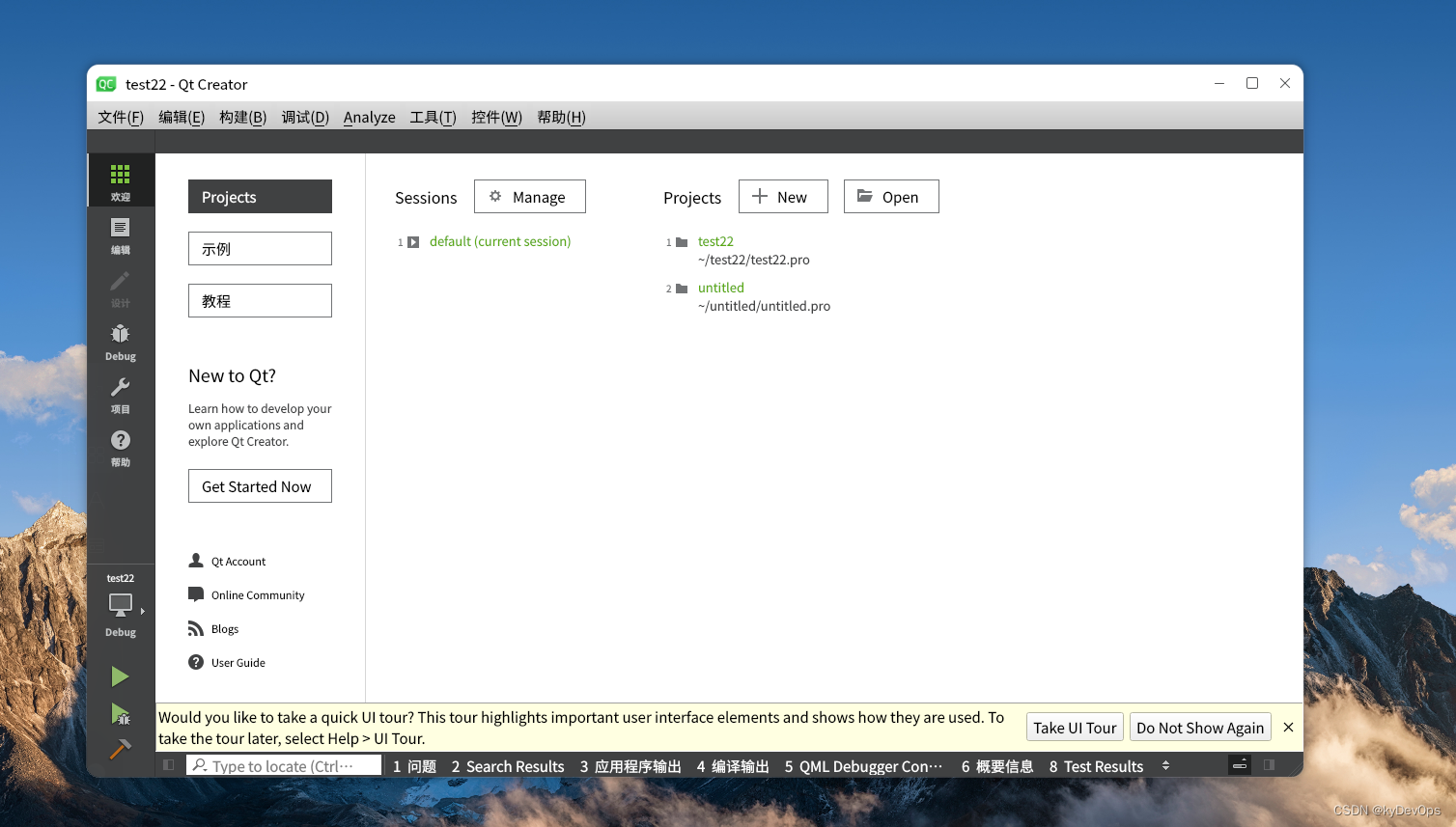Create a New project
The image size is (1456, 827).
click(783, 197)
